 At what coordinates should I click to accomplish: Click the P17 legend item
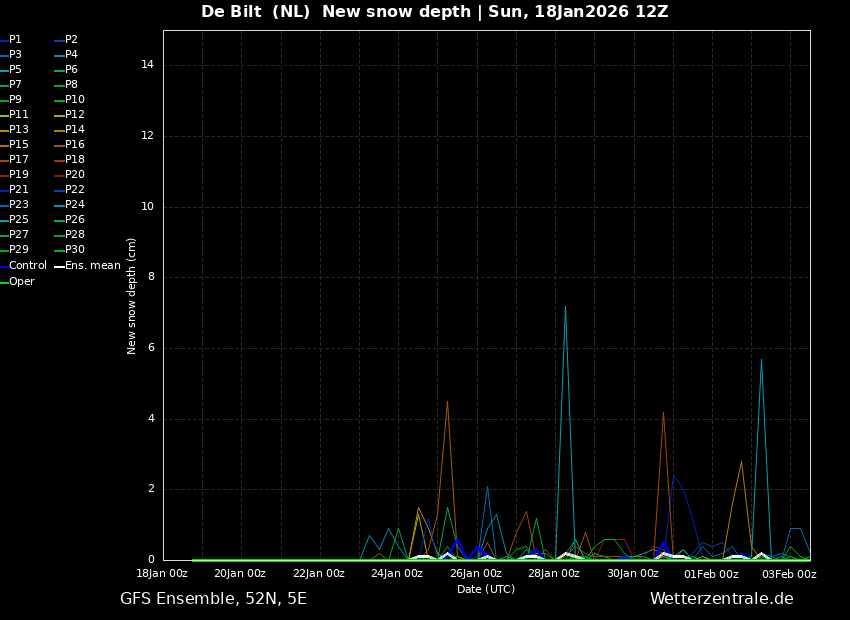point(14,160)
